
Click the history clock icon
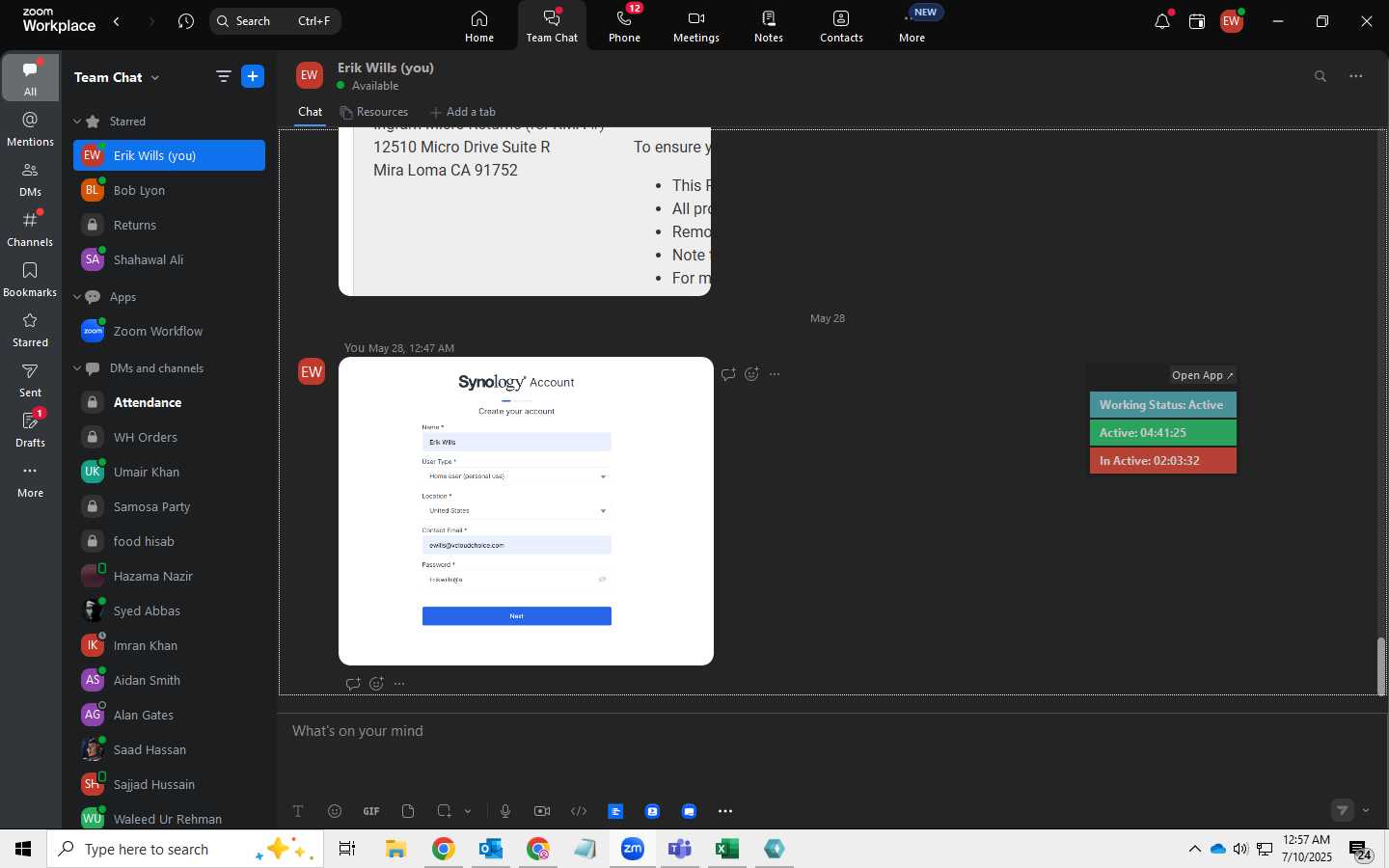[186, 21]
